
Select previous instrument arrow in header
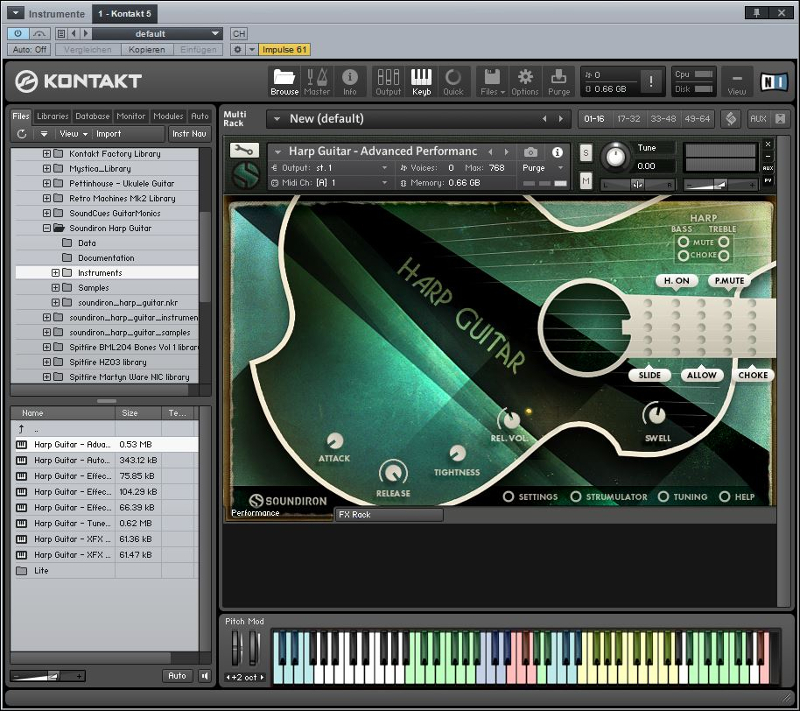(x=490, y=151)
